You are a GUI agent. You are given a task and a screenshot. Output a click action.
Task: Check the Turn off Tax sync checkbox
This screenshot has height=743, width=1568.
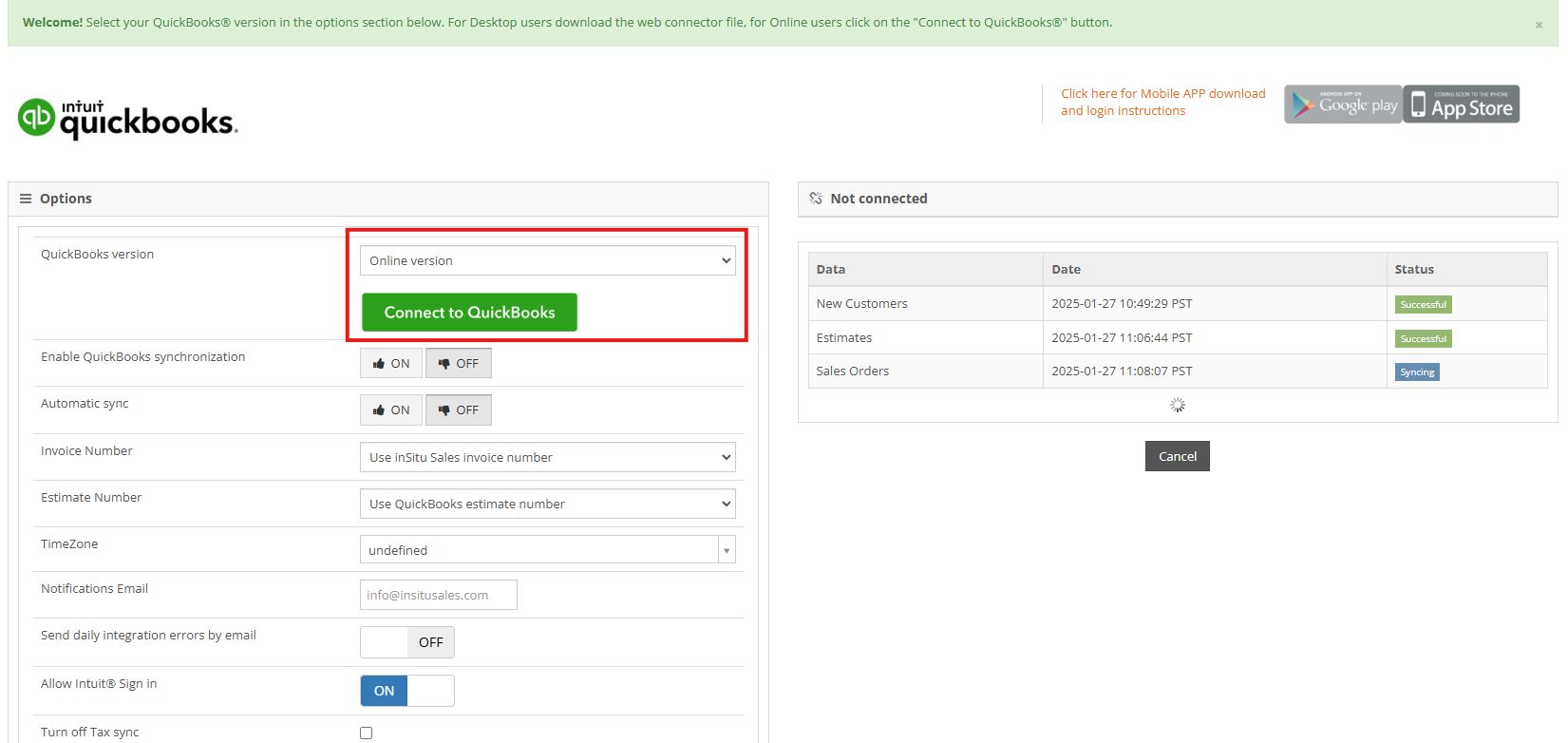click(x=366, y=733)
